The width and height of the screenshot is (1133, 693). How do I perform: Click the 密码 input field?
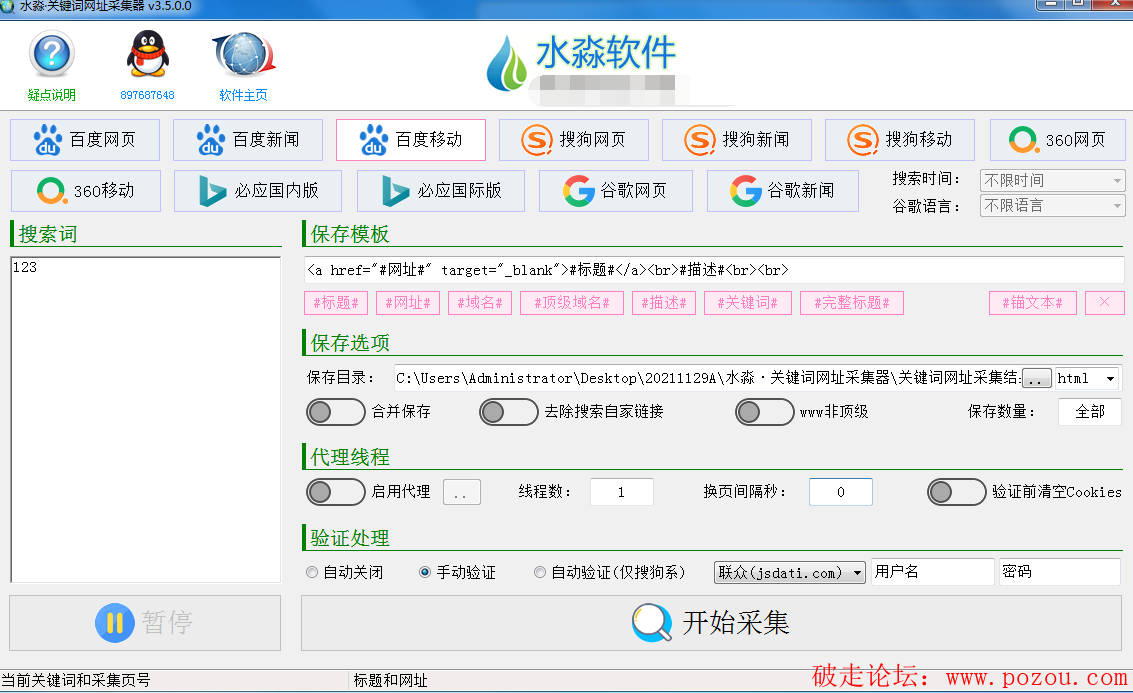(x=1059, y=572)
